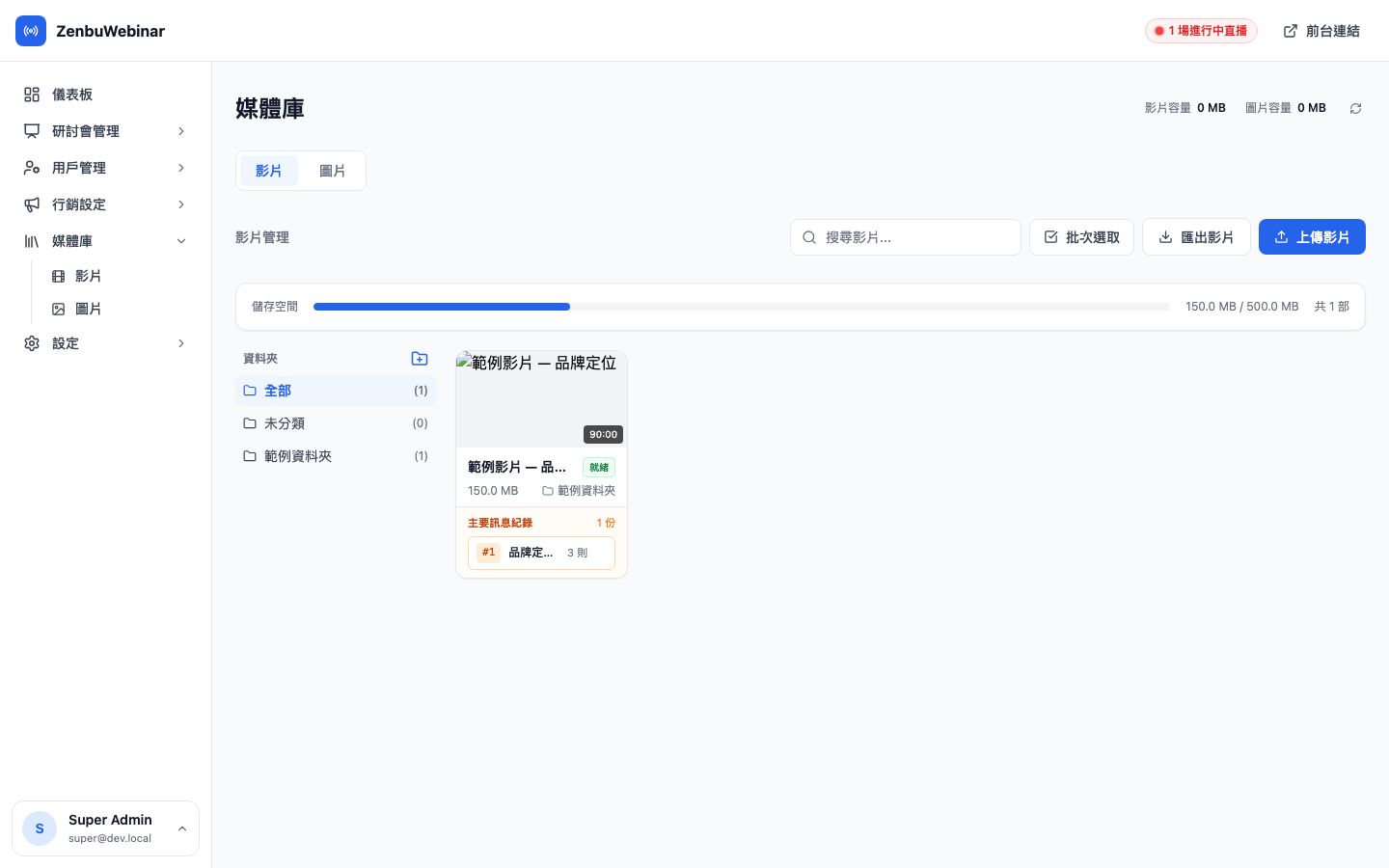Click the ZenbuWebinar logo icon
1389x868 pixels.
coord(31,31)
